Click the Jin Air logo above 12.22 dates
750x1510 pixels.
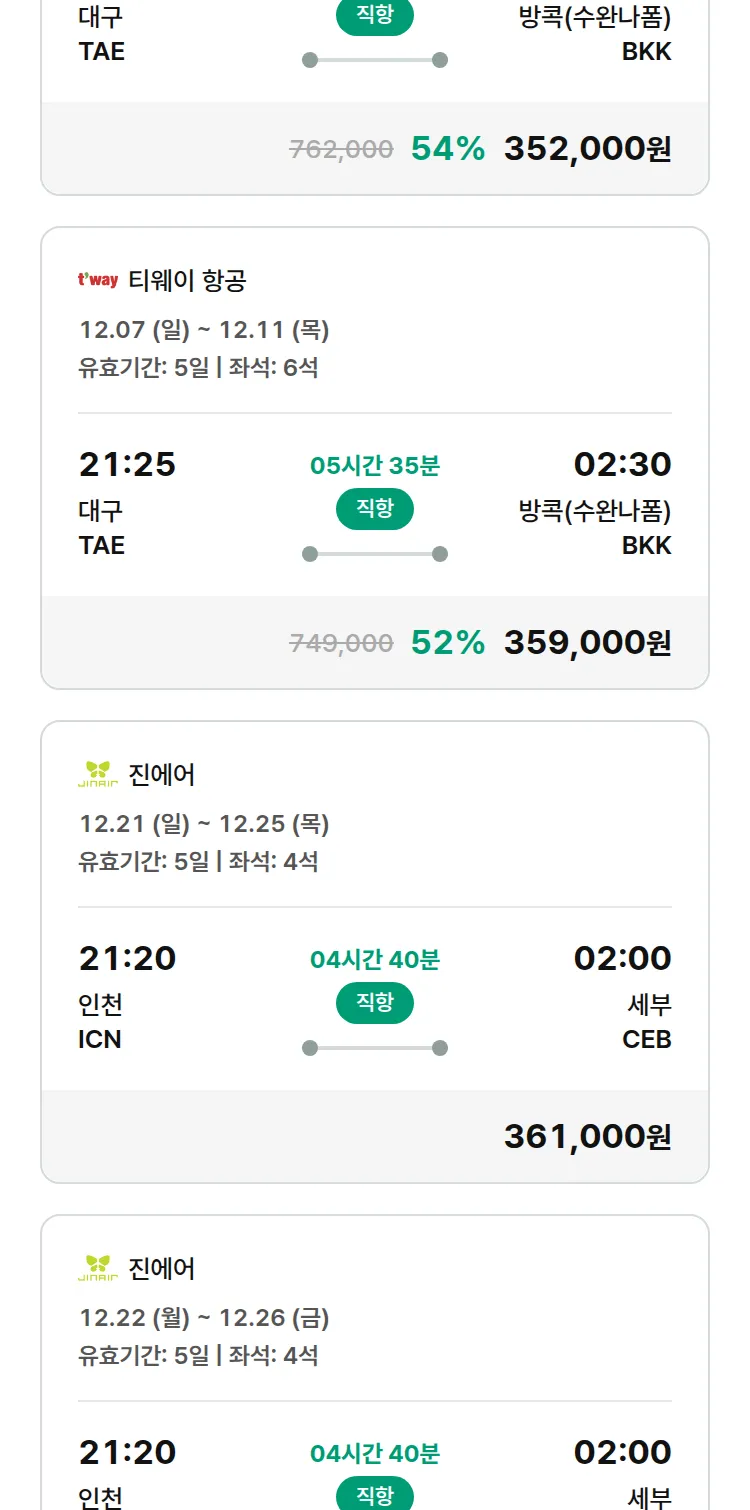(x=98, y=1268)
